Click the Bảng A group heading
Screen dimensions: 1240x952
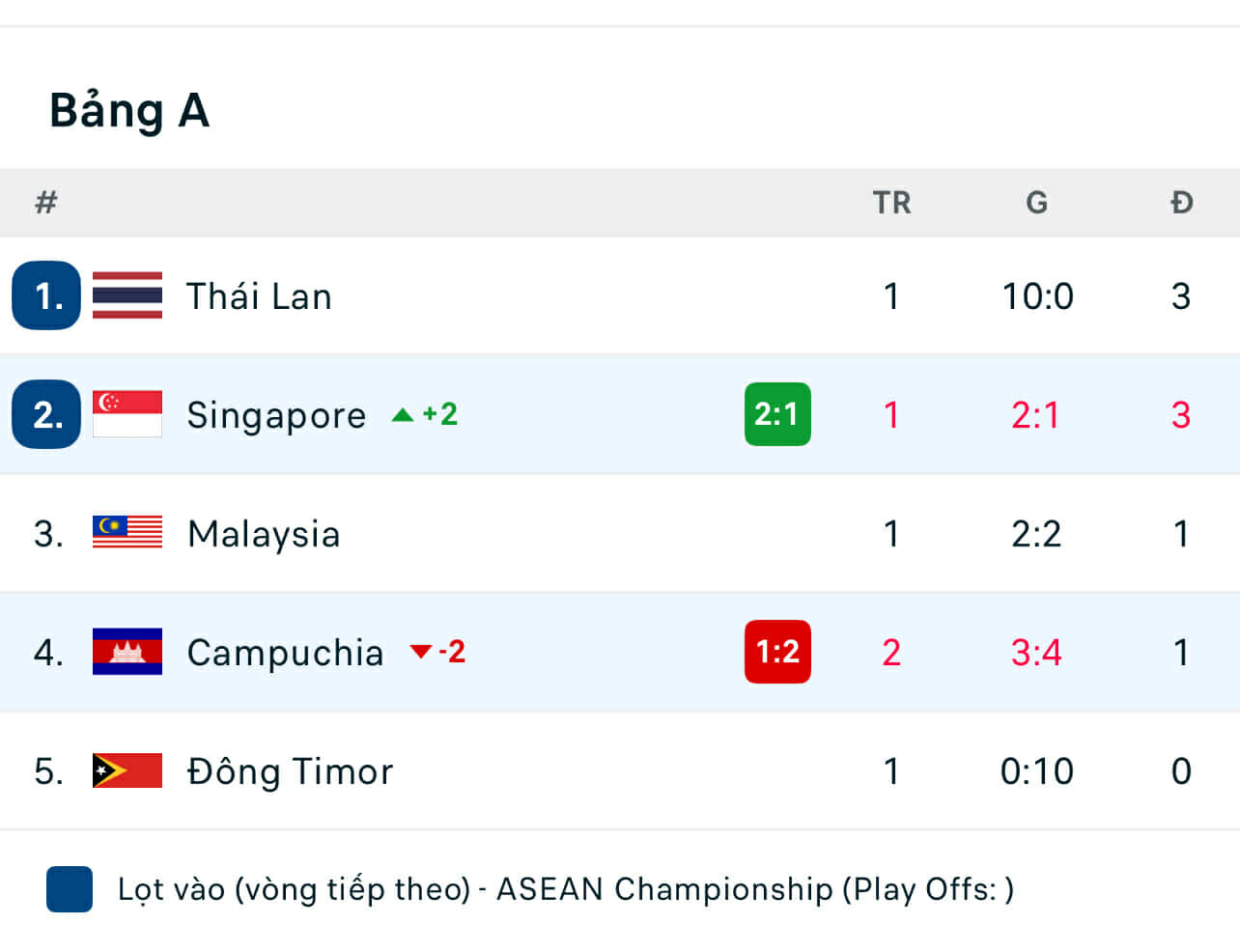(129, 110)
